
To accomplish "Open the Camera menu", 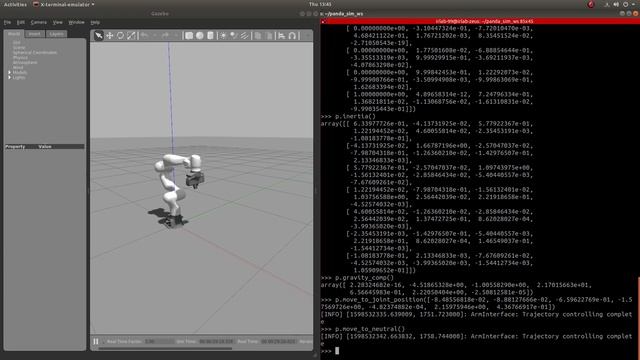I will [39, 22].
